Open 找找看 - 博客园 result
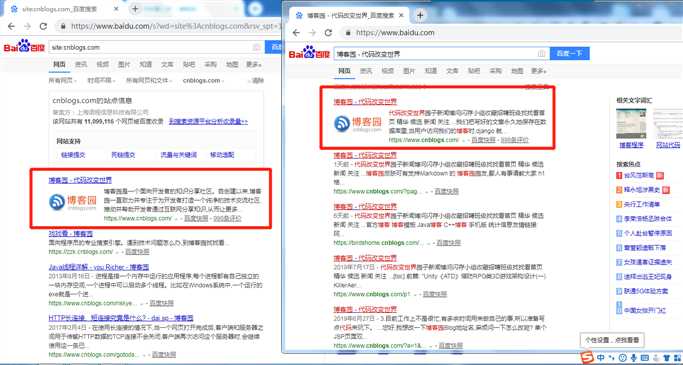This screenshot has width=683, height=365. (71, 234)
